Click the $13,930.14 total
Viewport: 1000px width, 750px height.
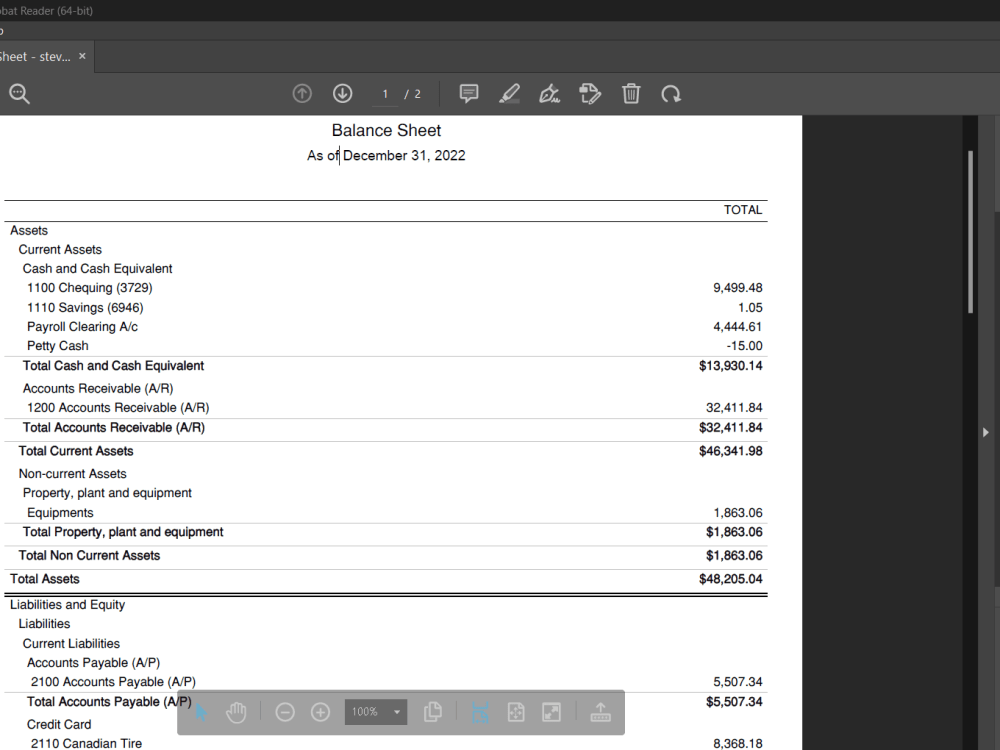[731, 365]
